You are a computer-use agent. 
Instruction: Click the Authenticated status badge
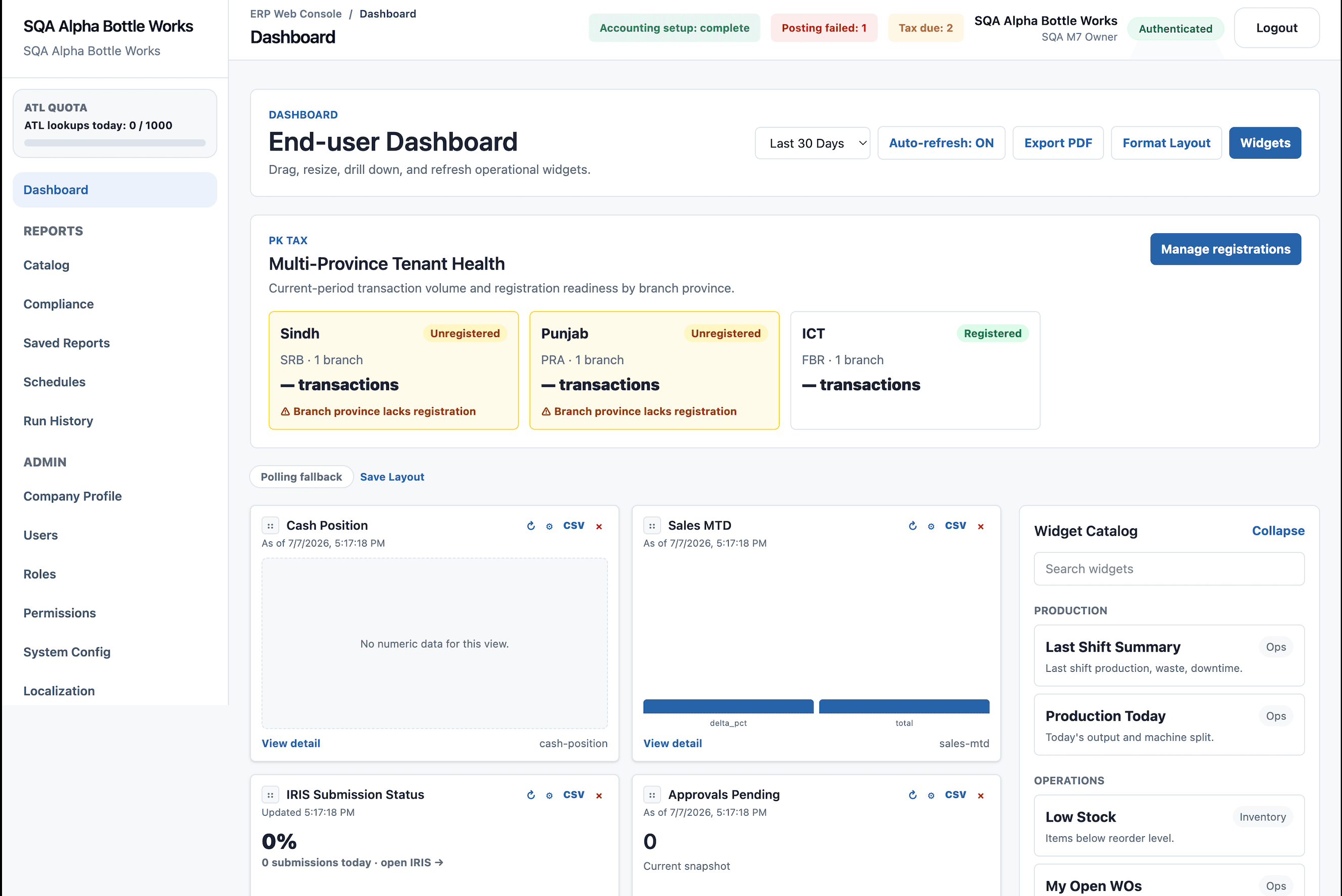(x=1175, y=29)
